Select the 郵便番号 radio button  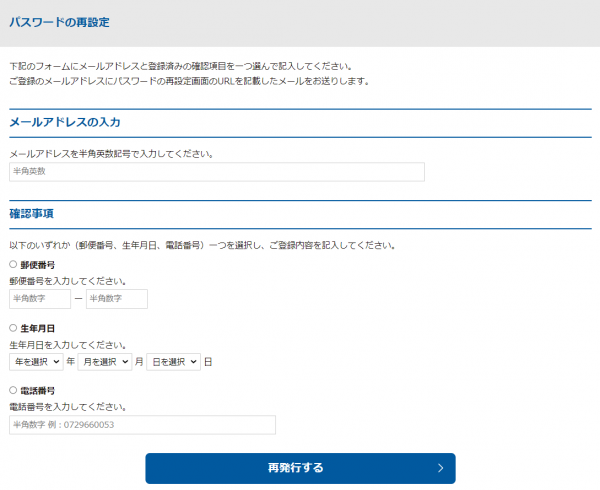point(13,265)
